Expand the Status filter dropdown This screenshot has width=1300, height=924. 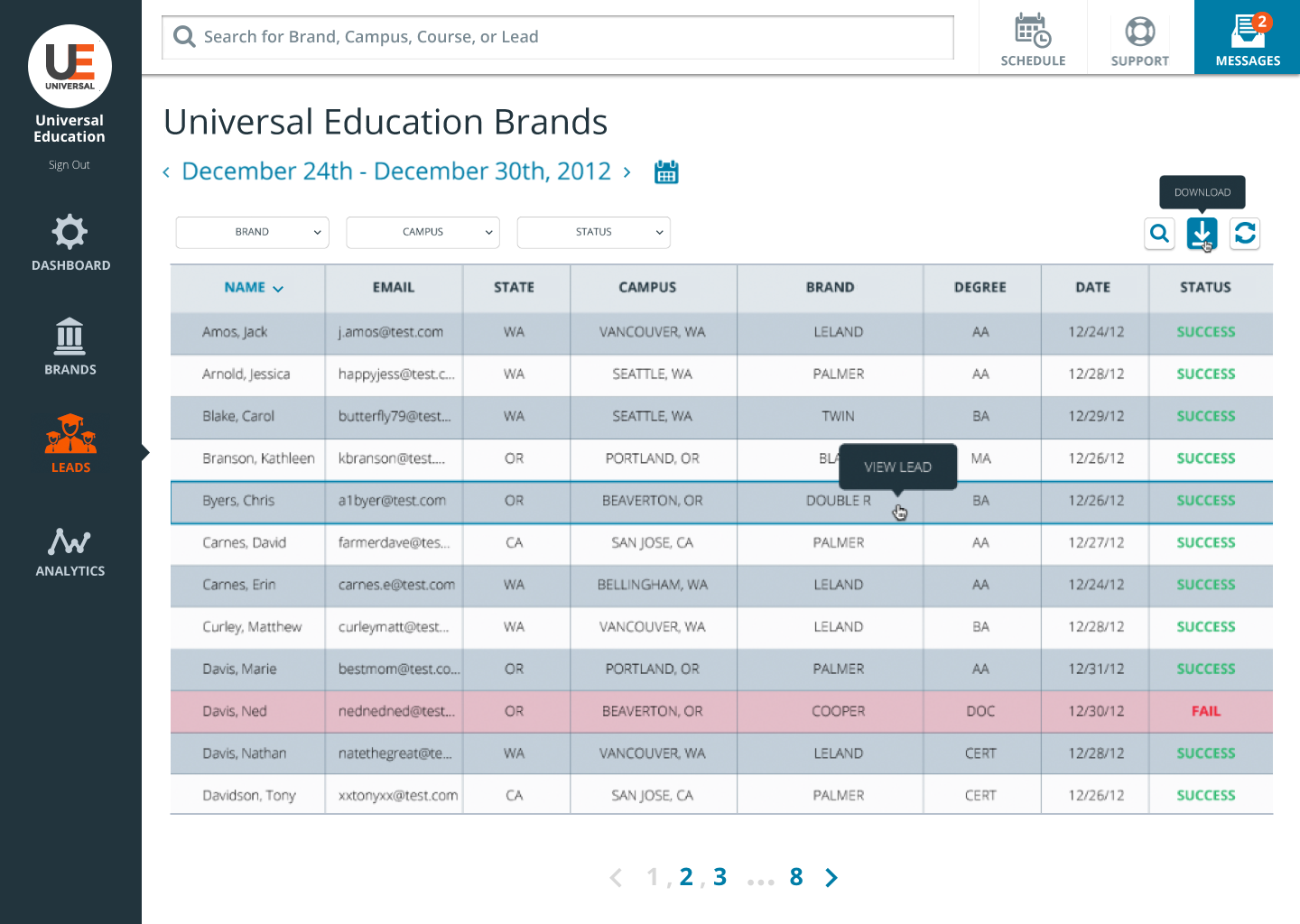point(593,232)
